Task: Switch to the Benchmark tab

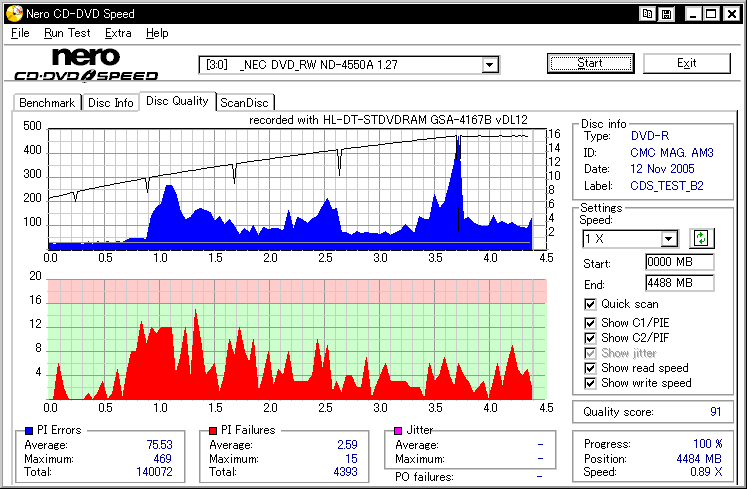Action: pos(47,103)
